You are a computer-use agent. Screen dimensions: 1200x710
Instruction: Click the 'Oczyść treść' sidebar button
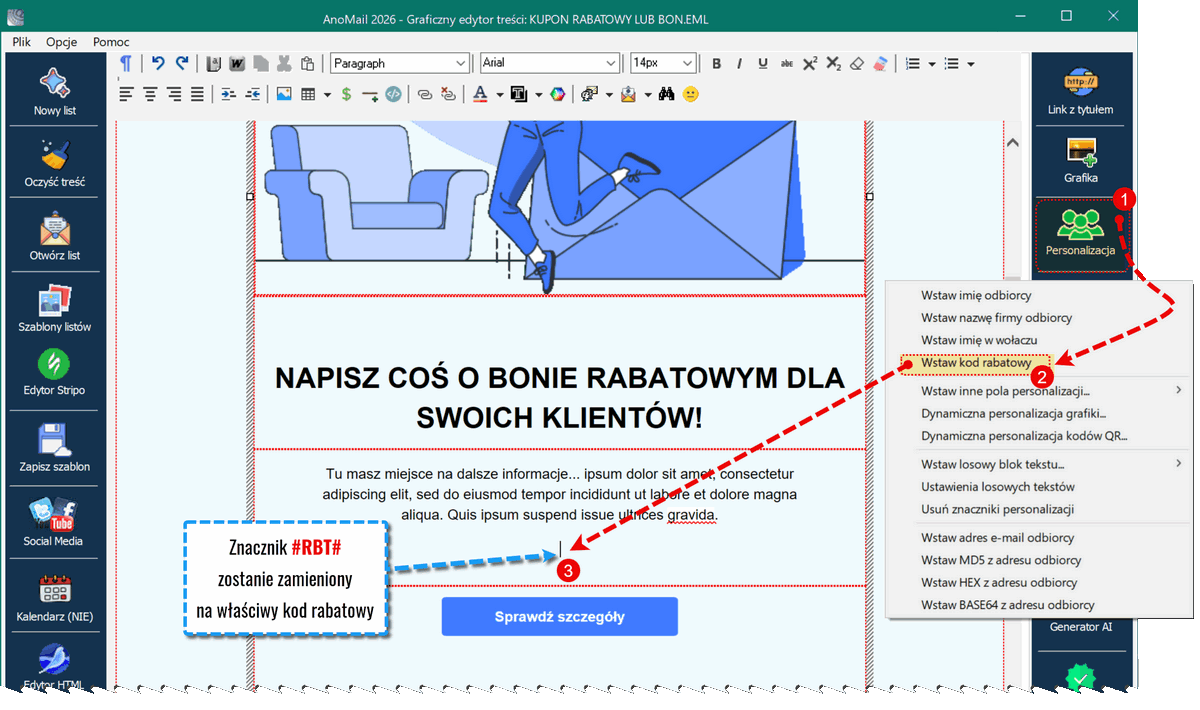point(55,163)
